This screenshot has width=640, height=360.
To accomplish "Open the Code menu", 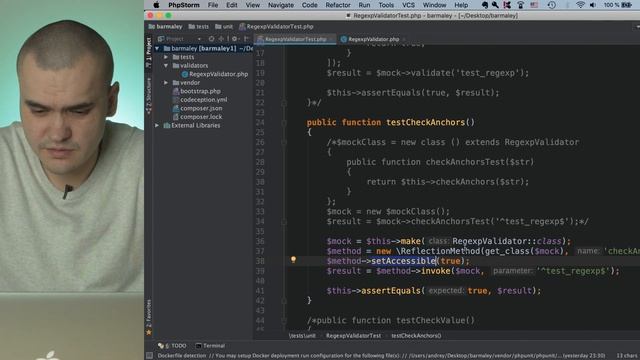I will tap(309, 5).
